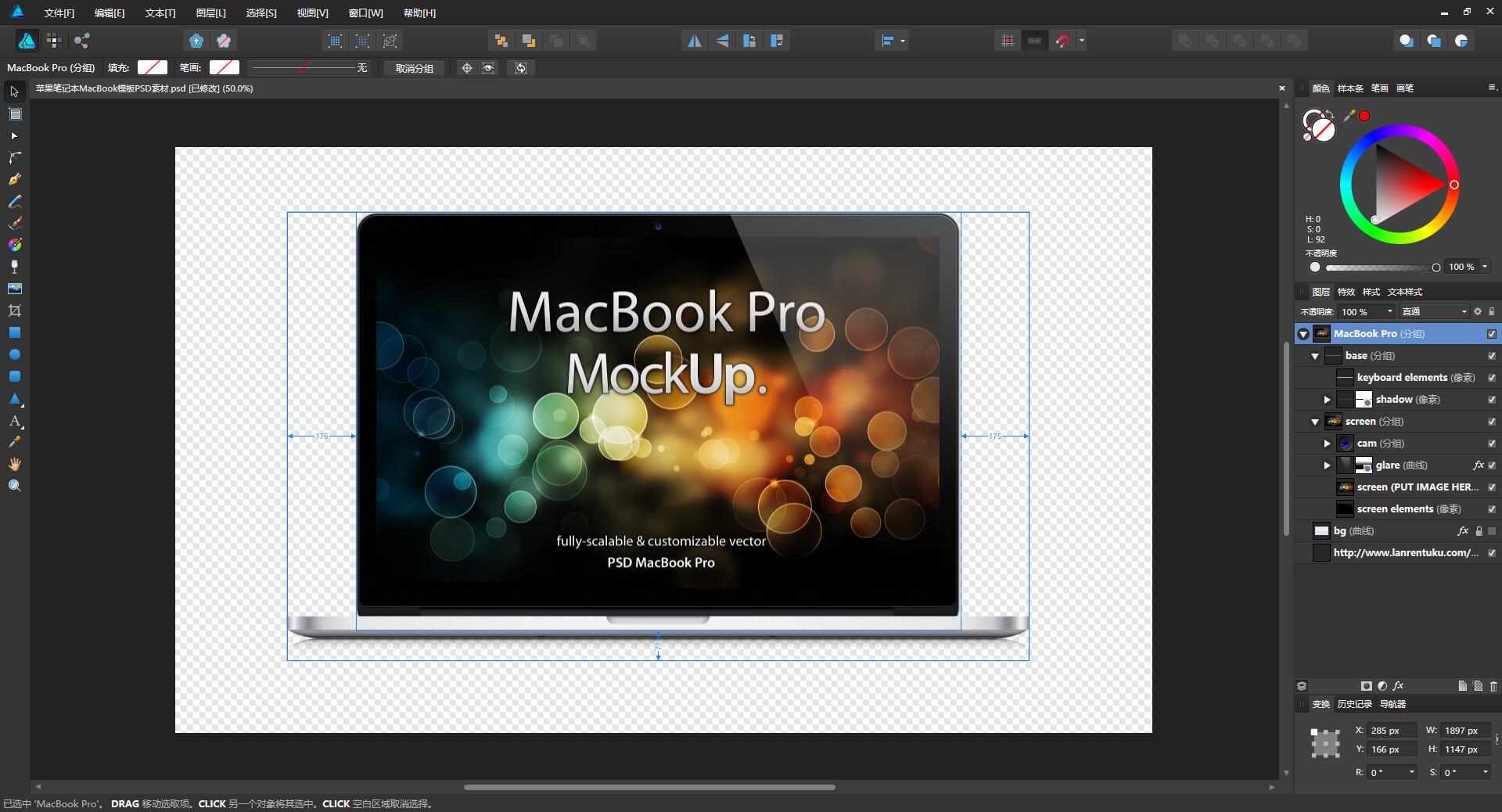The height and width of the screenshot is (812, 1502).
Task: Click the 填充 fill swatch in context bar
Action: coord(153,68)
